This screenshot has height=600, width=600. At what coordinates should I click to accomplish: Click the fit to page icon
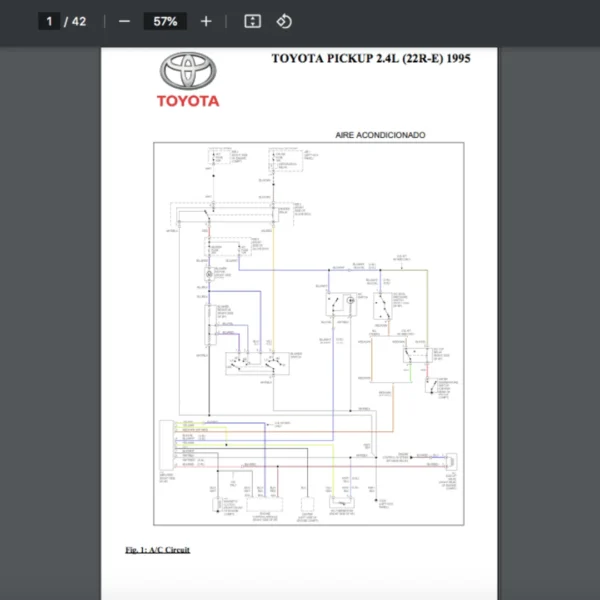253,21
